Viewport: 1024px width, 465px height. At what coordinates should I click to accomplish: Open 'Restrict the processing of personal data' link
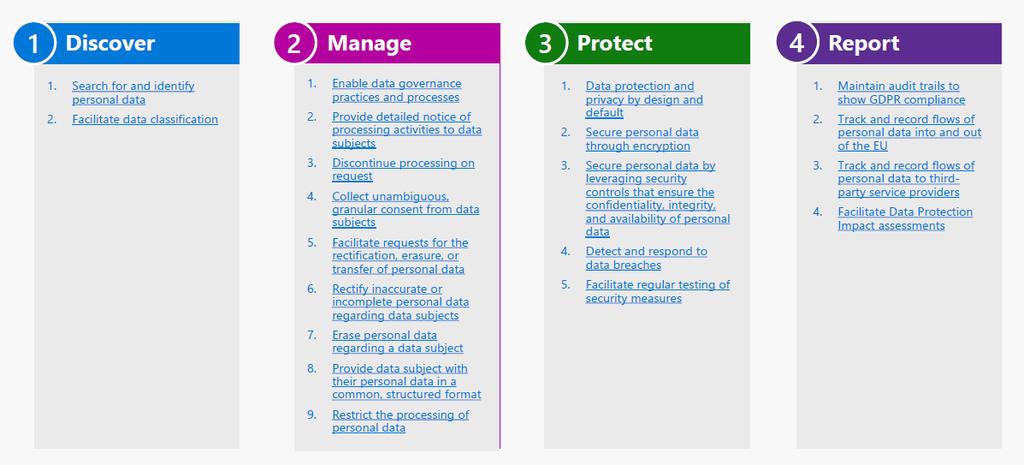400,421
